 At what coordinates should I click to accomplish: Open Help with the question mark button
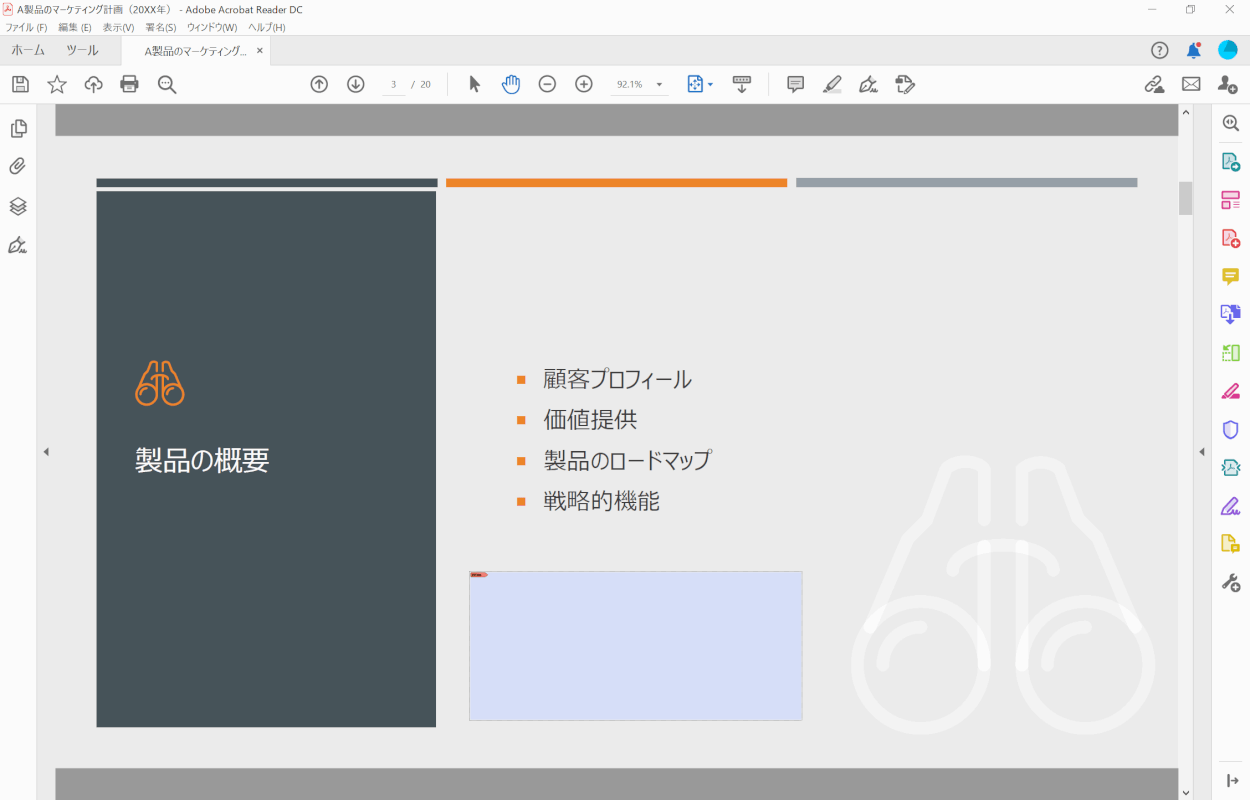[1158, 49]
